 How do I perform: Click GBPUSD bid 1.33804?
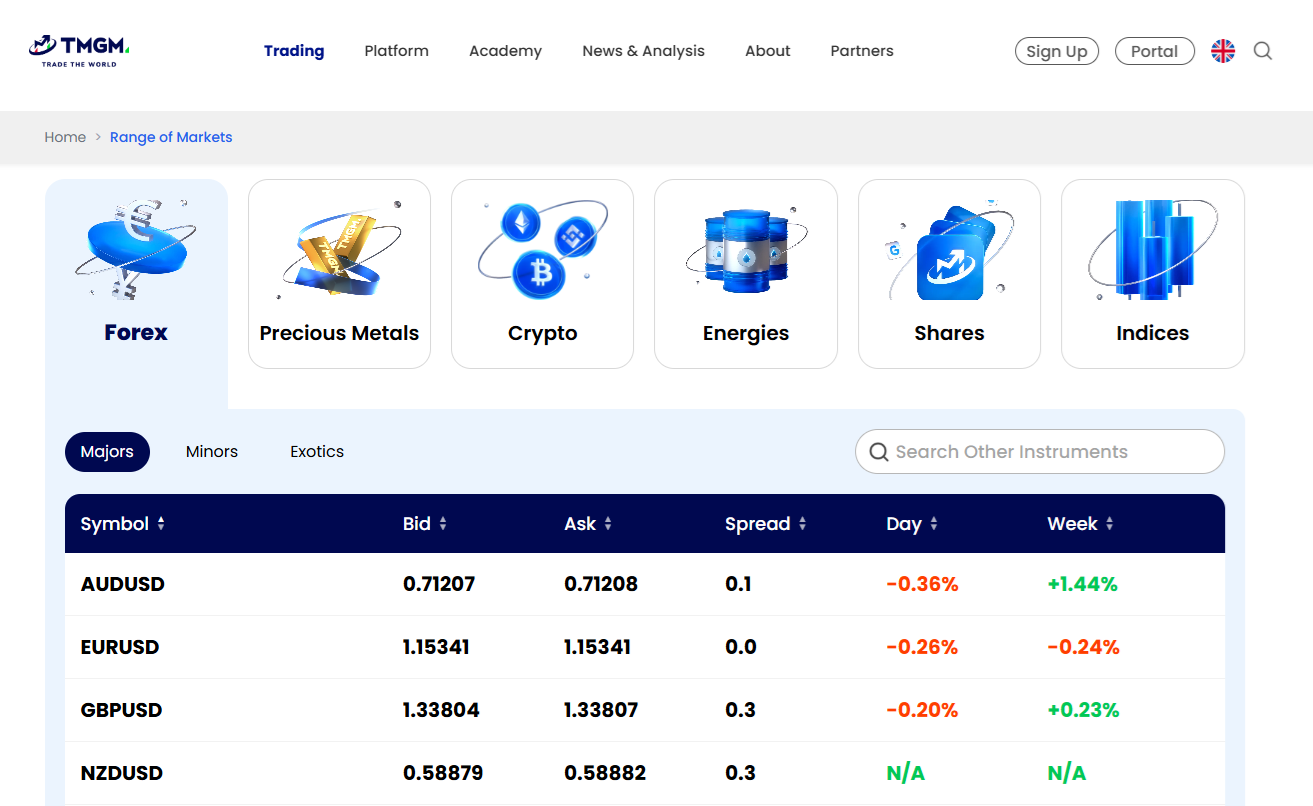coord(441,710)
